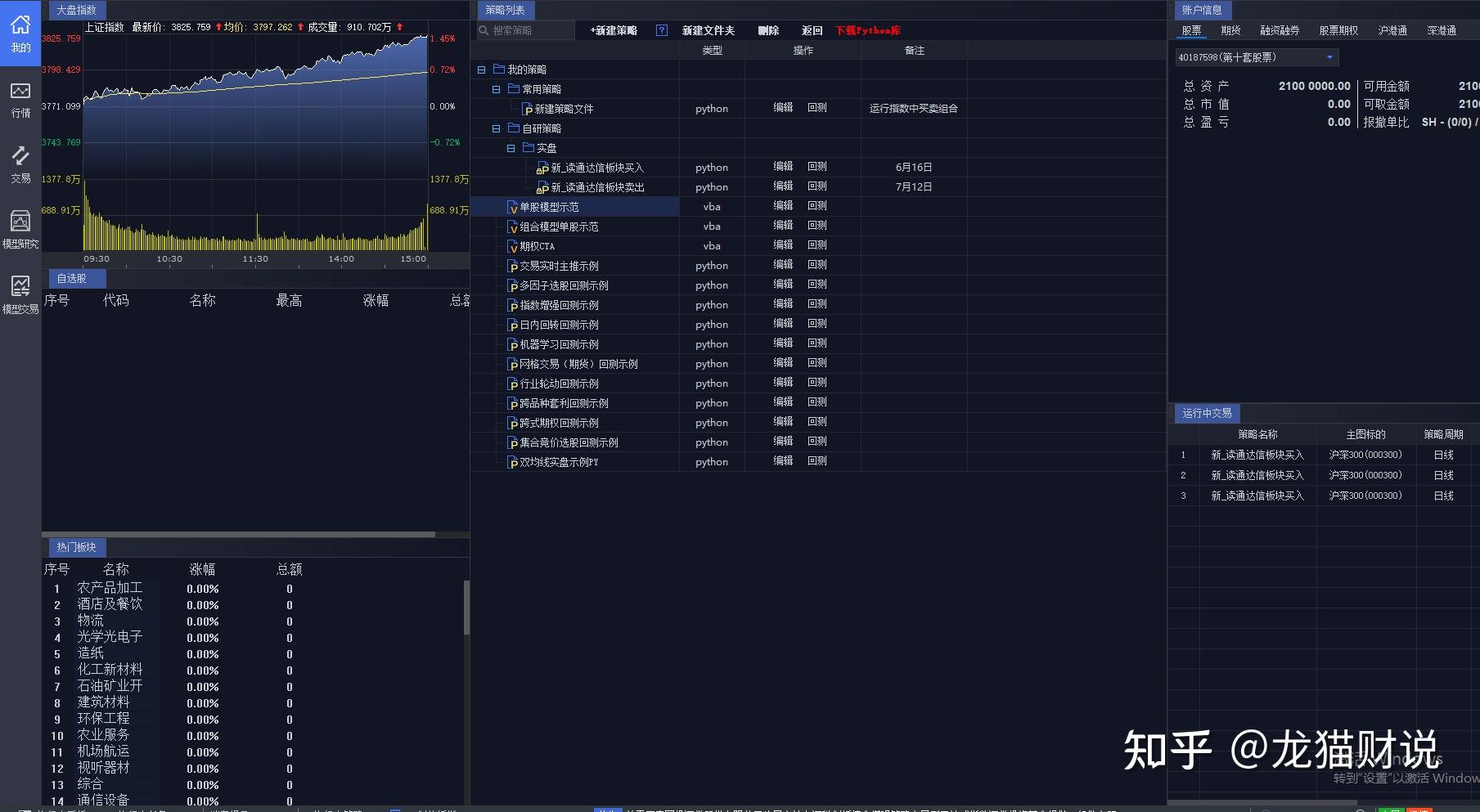This screenshot has height=812, width=1480.
Task: Switch to the 沪港通 tab
Action: pyautogui.click(x=1391, y=29)
